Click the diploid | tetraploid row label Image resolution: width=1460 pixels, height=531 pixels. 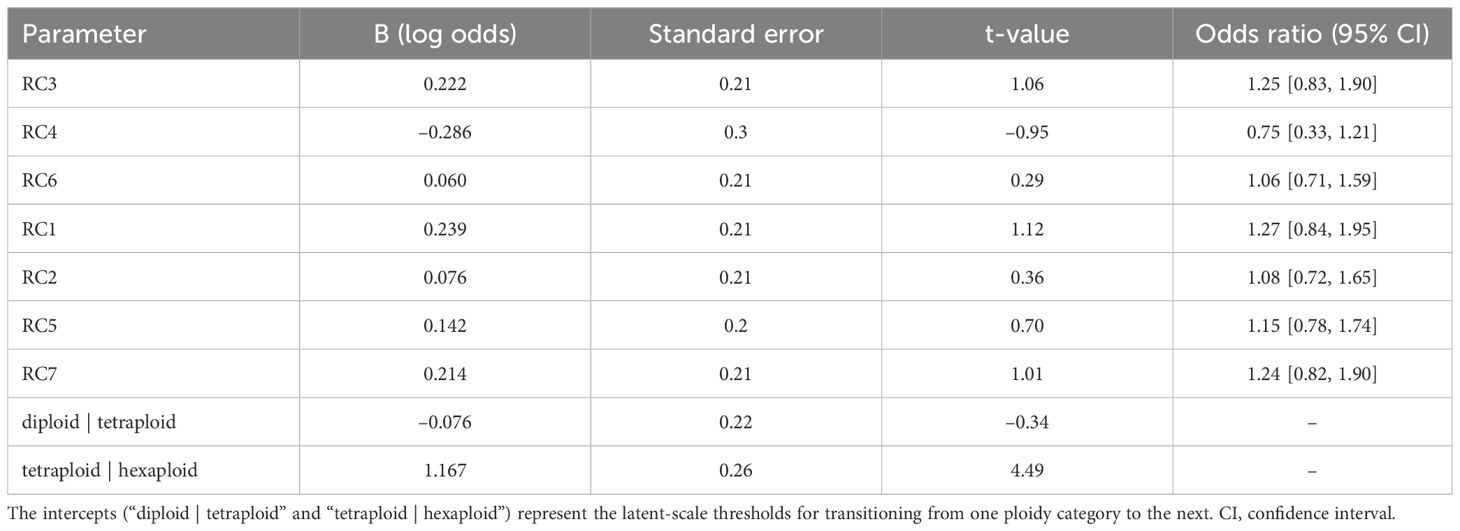point(98,422)
